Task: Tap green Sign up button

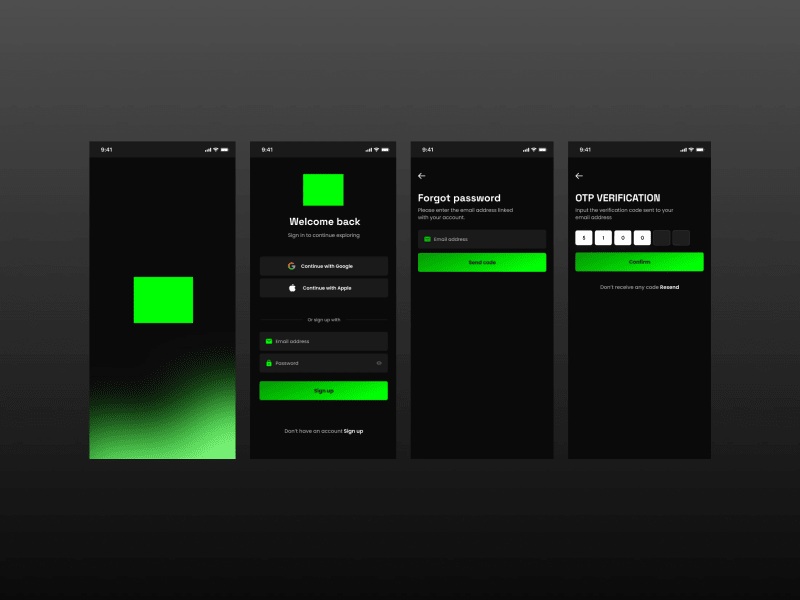Action: tap(323, 391)
